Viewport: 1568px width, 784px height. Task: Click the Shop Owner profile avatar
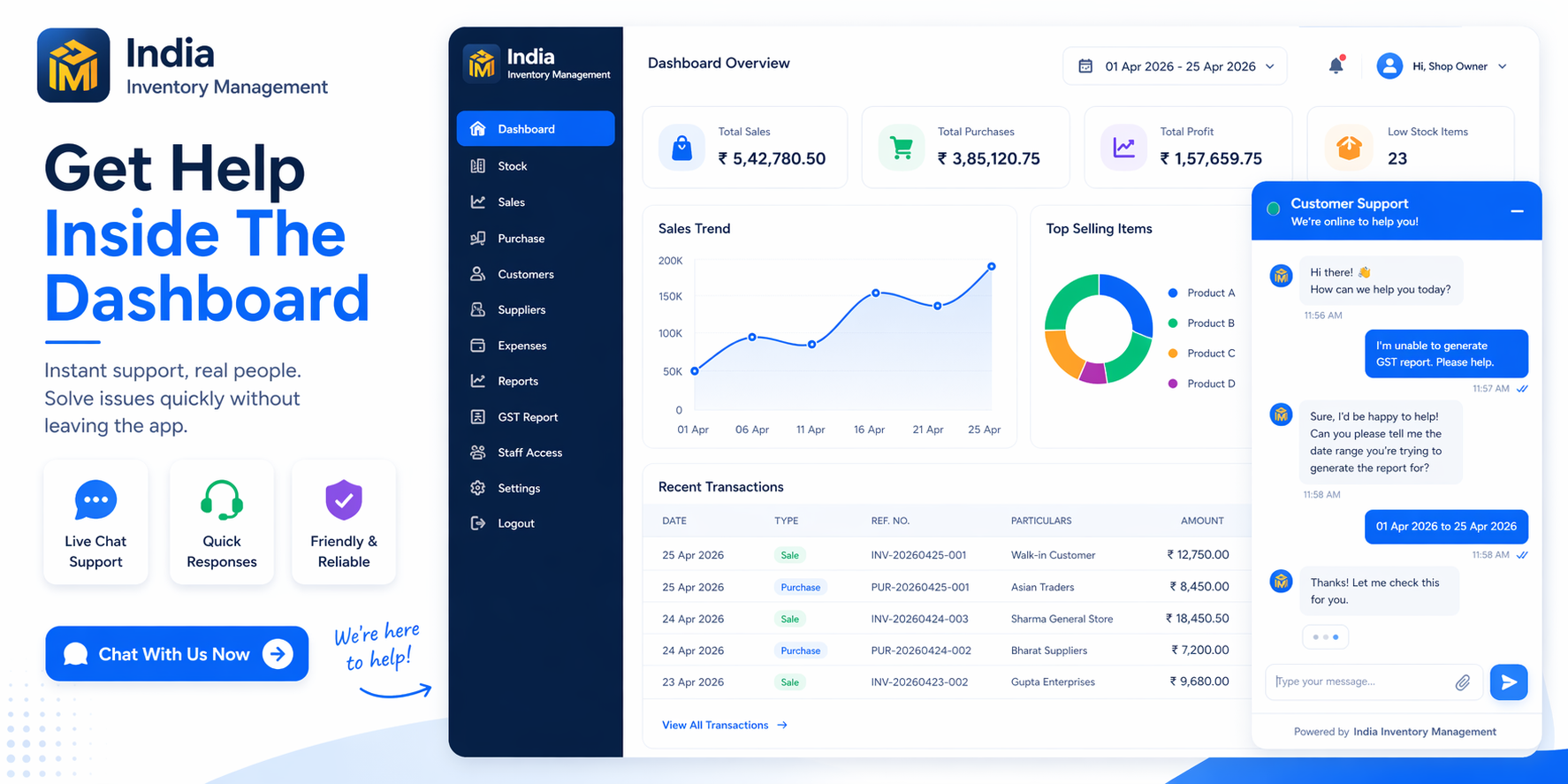pyautogui.click(x=1389, y=66)
